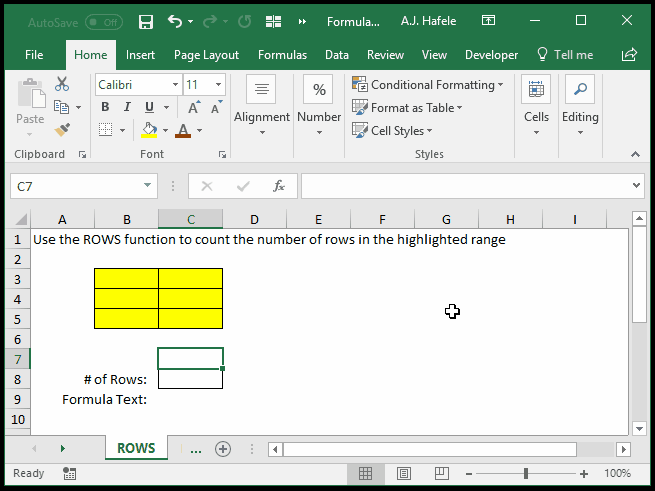This screenshot has width=655, height=491.
Task: Switch to Page Layout view icon
Action: point(404,473)
